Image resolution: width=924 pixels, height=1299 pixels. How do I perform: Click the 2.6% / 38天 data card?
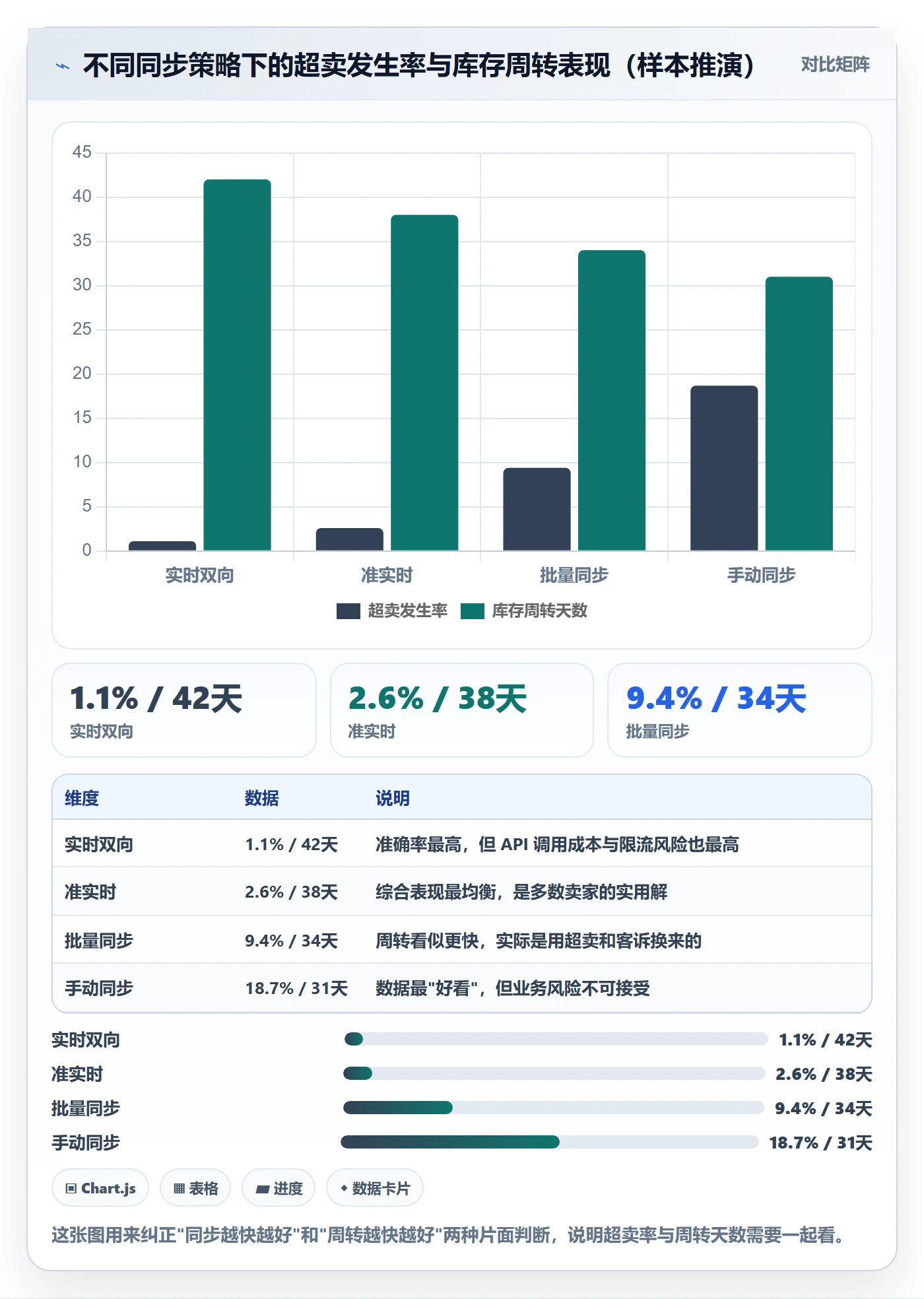tap(462, 710)
